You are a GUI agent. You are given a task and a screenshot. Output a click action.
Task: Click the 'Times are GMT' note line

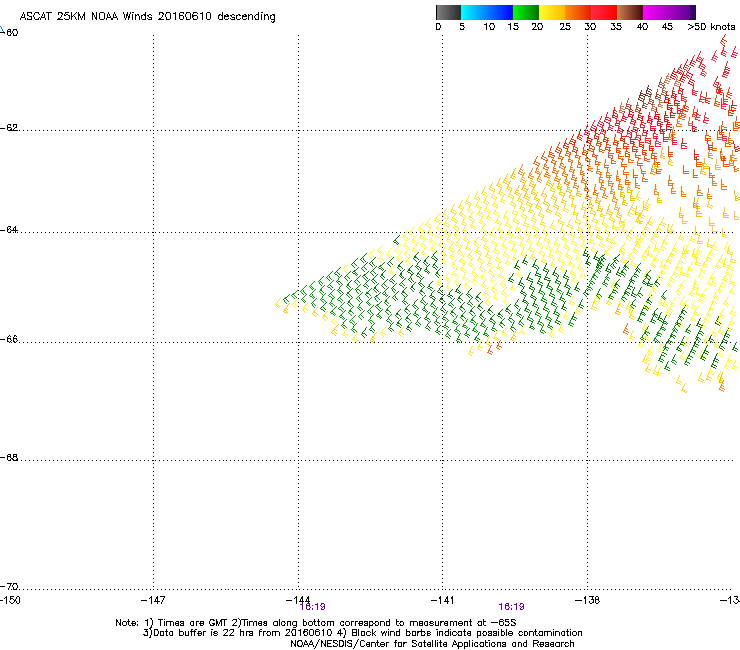316,623
